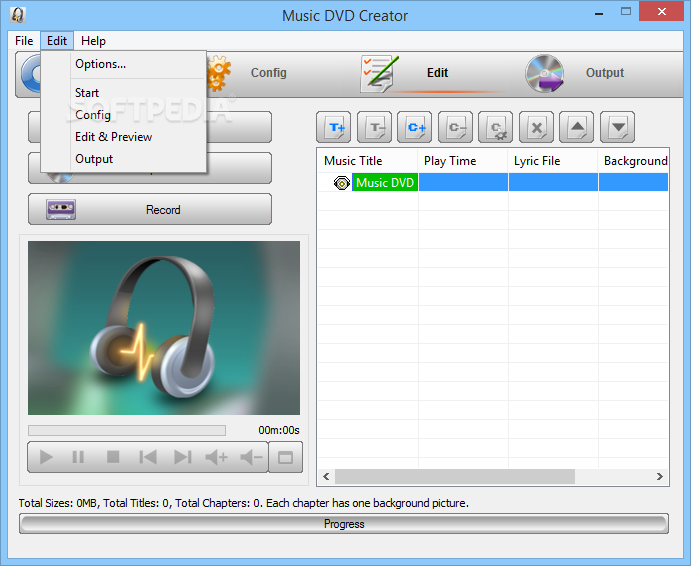The width and height of the screenshot is (691, 566).
Task: Click the cassette tape icon on Record button
Action: [61, 209]
